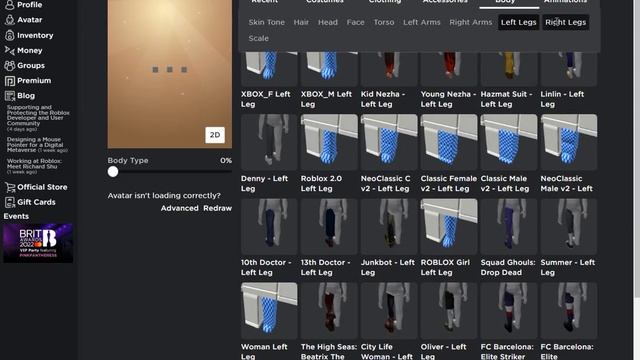
Task: Toggle the 2D avatar view
Action: tap(215, 135)
